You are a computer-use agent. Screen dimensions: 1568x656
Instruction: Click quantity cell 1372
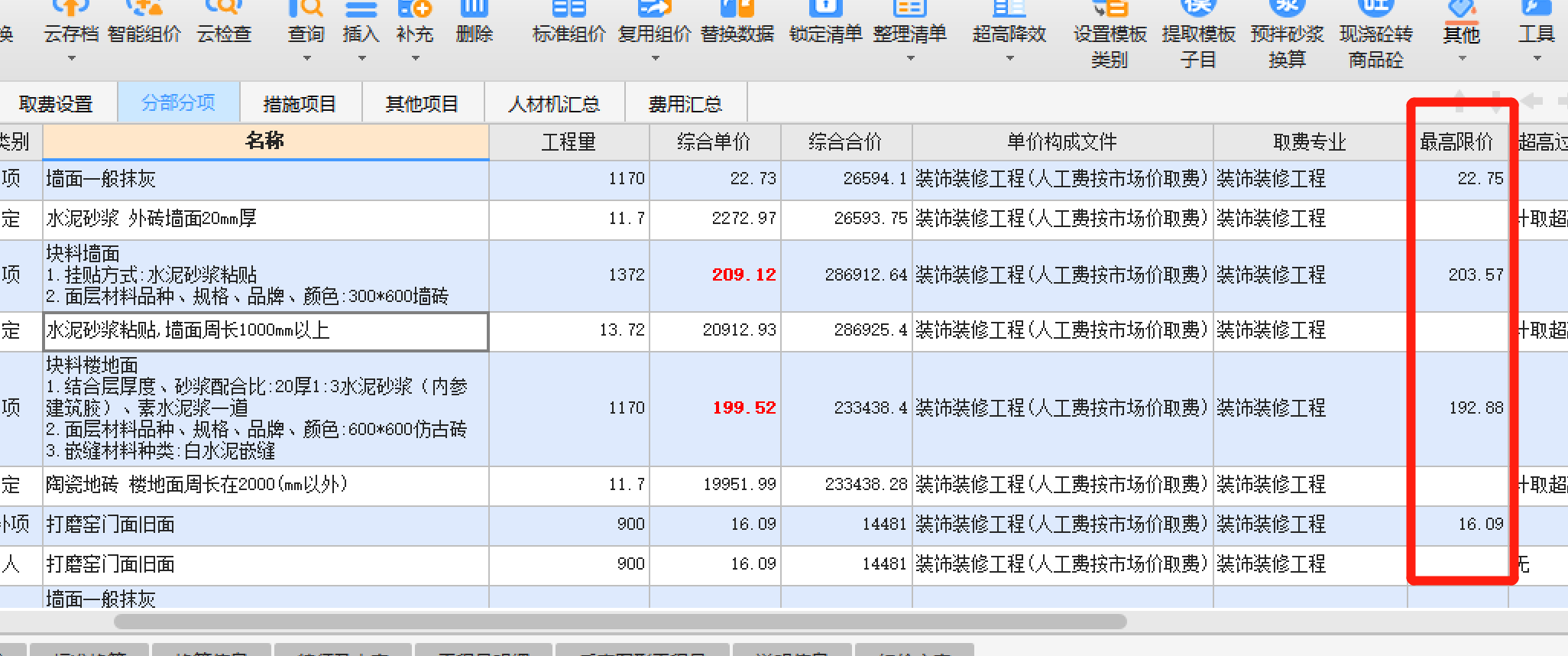pyautogui.click(x=627, y=275)
